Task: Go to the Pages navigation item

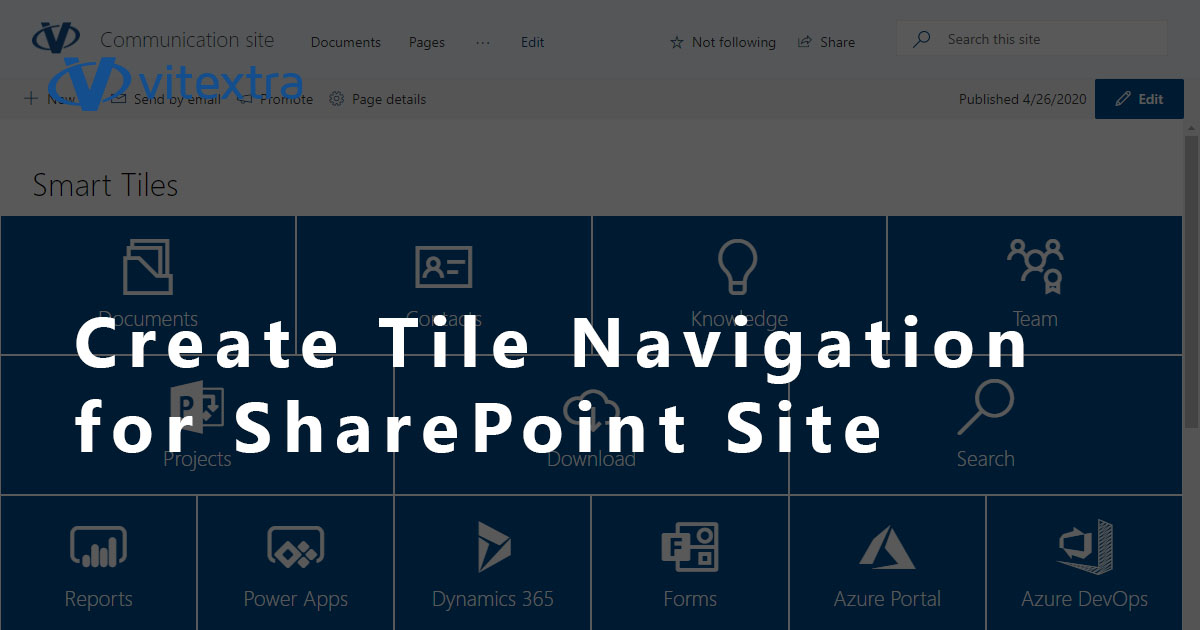Action: tap(426, 42)
